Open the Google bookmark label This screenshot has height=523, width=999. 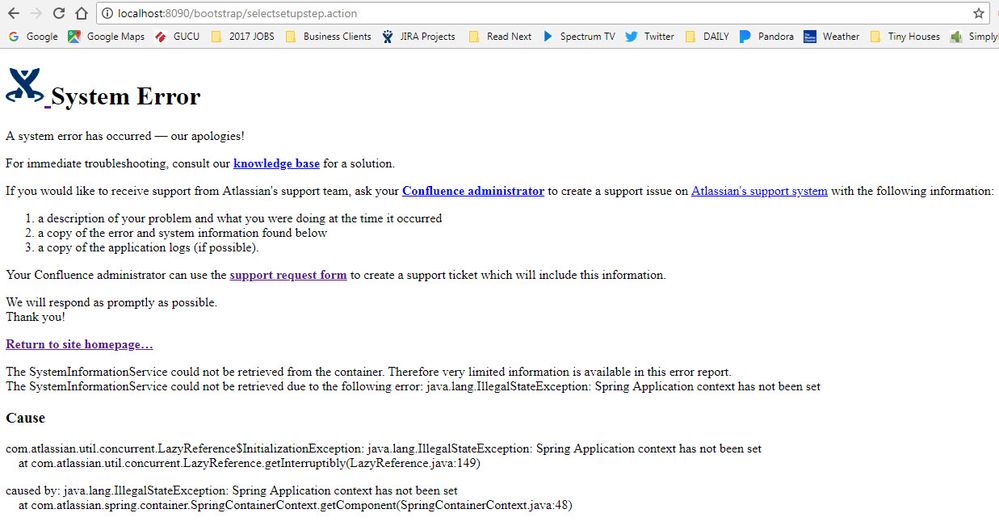[x=42, y=36]
